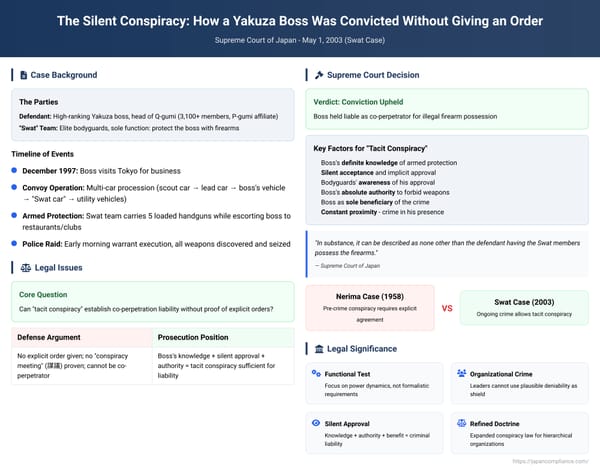Click the gears icon on Functional Test card

[316, 373]
